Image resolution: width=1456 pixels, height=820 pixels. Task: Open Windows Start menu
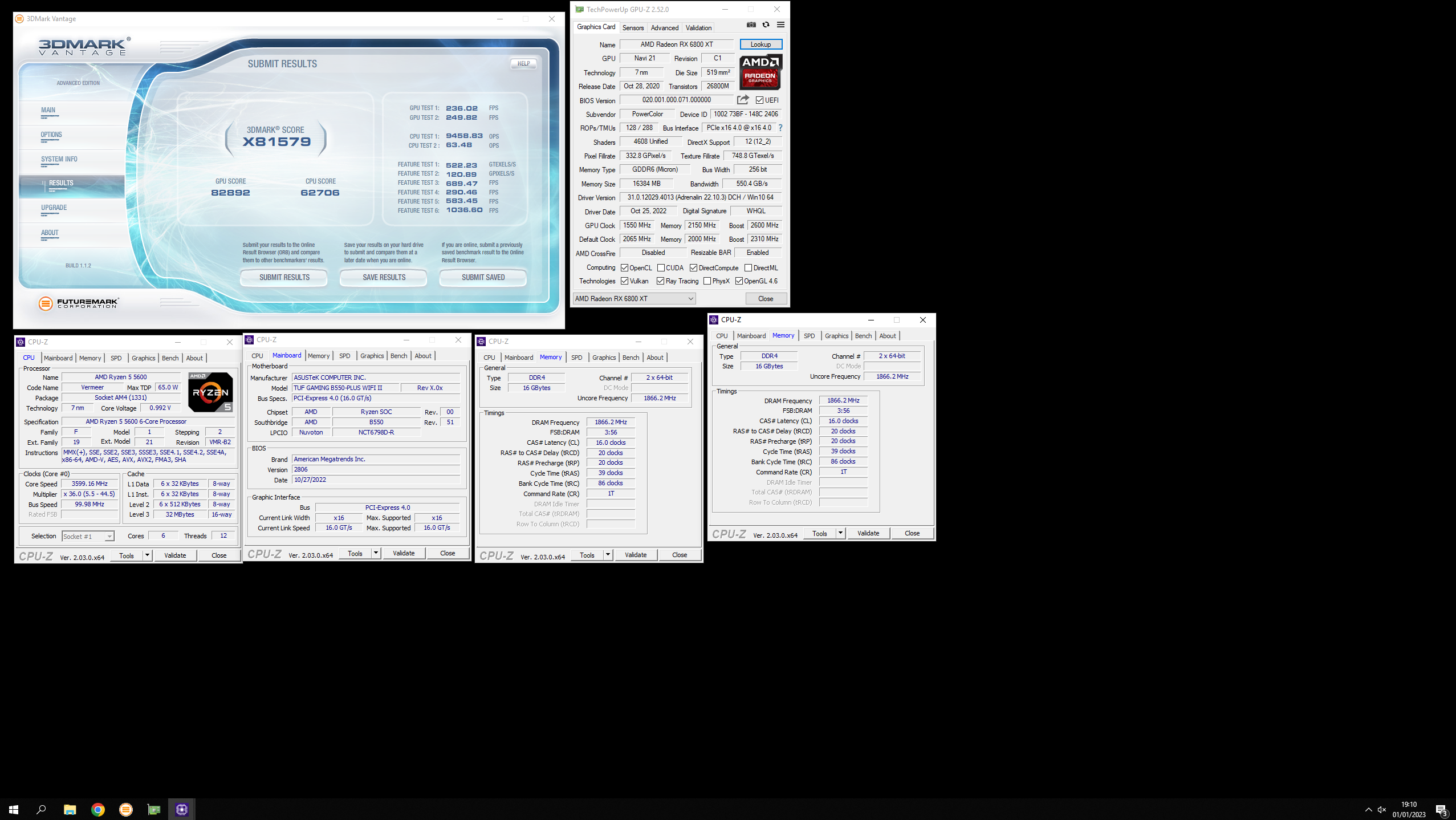tap(14, 809)
